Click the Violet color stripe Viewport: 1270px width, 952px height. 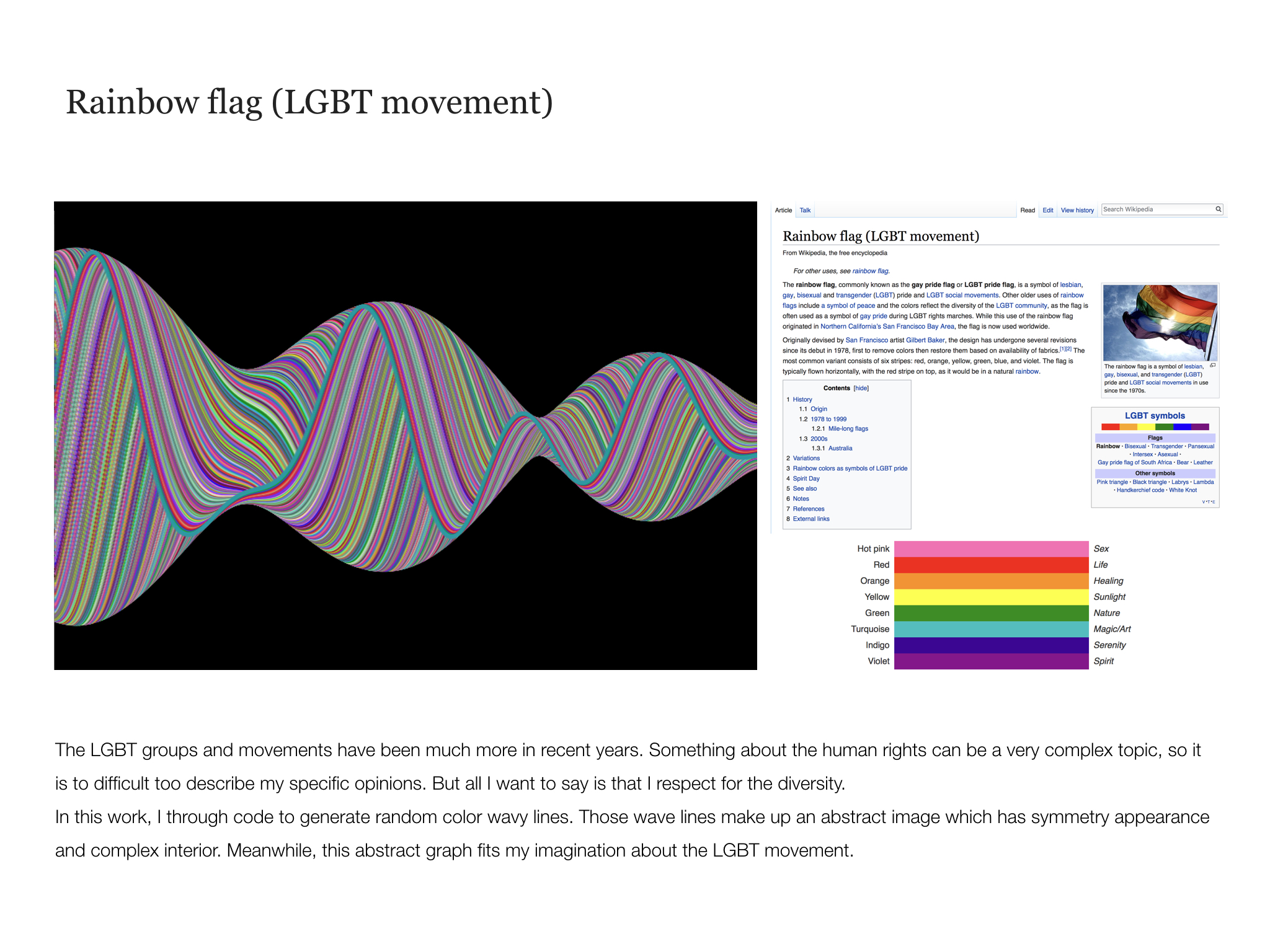[x=991, y=661]
